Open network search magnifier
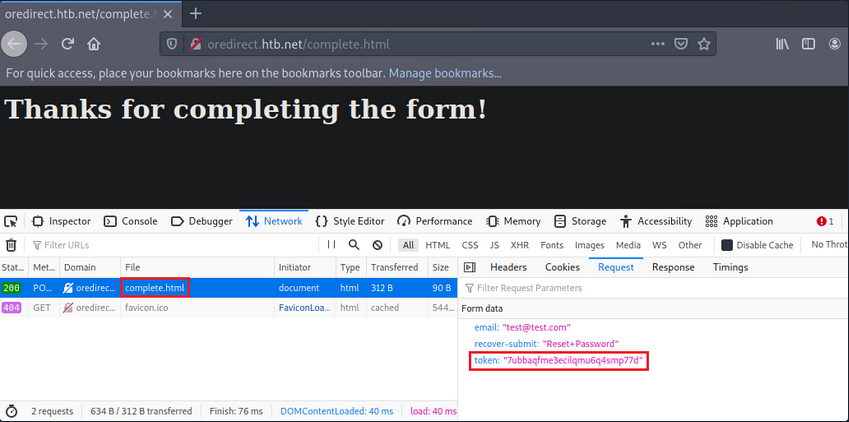This screenshot has height=422, width=849. (x=354, y=245)
